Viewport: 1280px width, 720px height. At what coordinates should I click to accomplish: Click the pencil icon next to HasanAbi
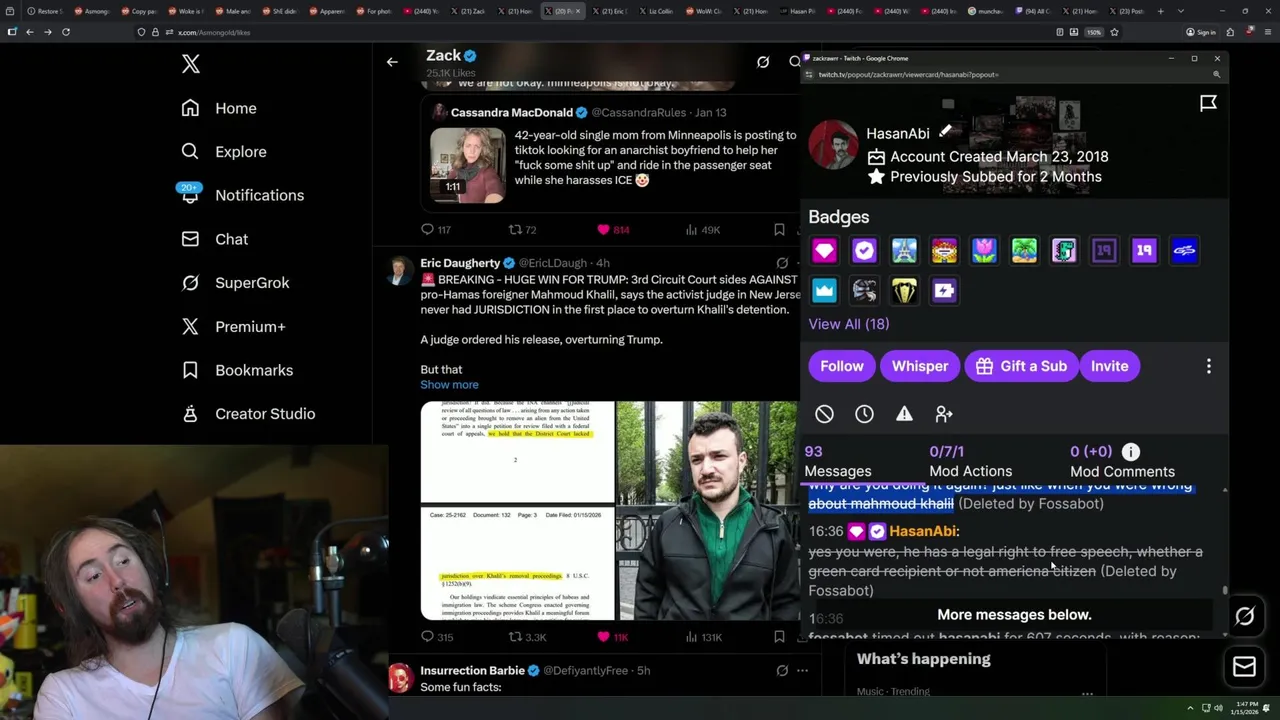click(945, 131)
